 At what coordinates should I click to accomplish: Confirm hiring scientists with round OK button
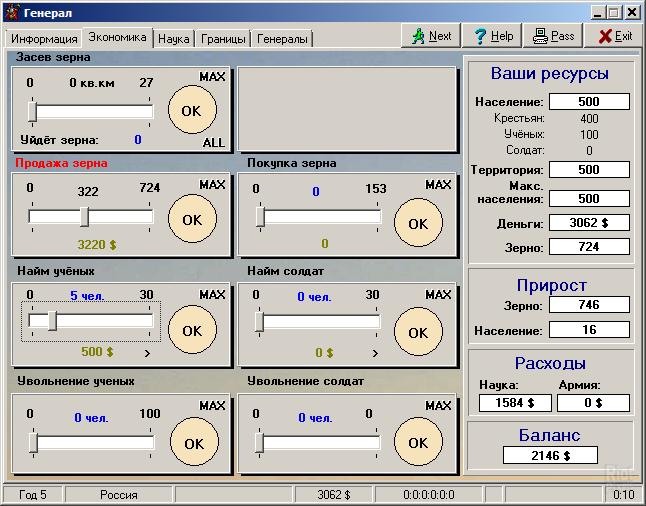[x=192, y=329]
